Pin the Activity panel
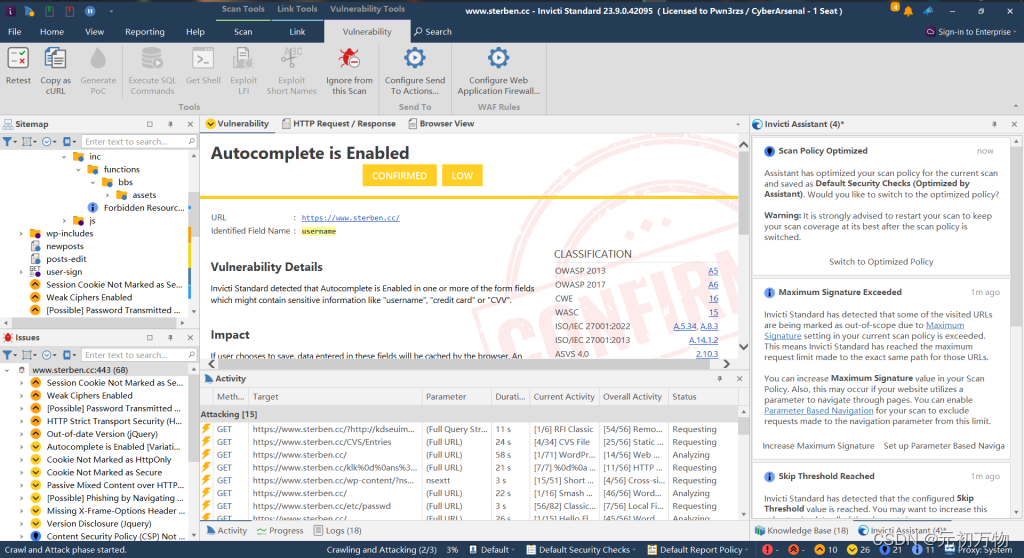The image size is (1024, 558). click(720, 378)
